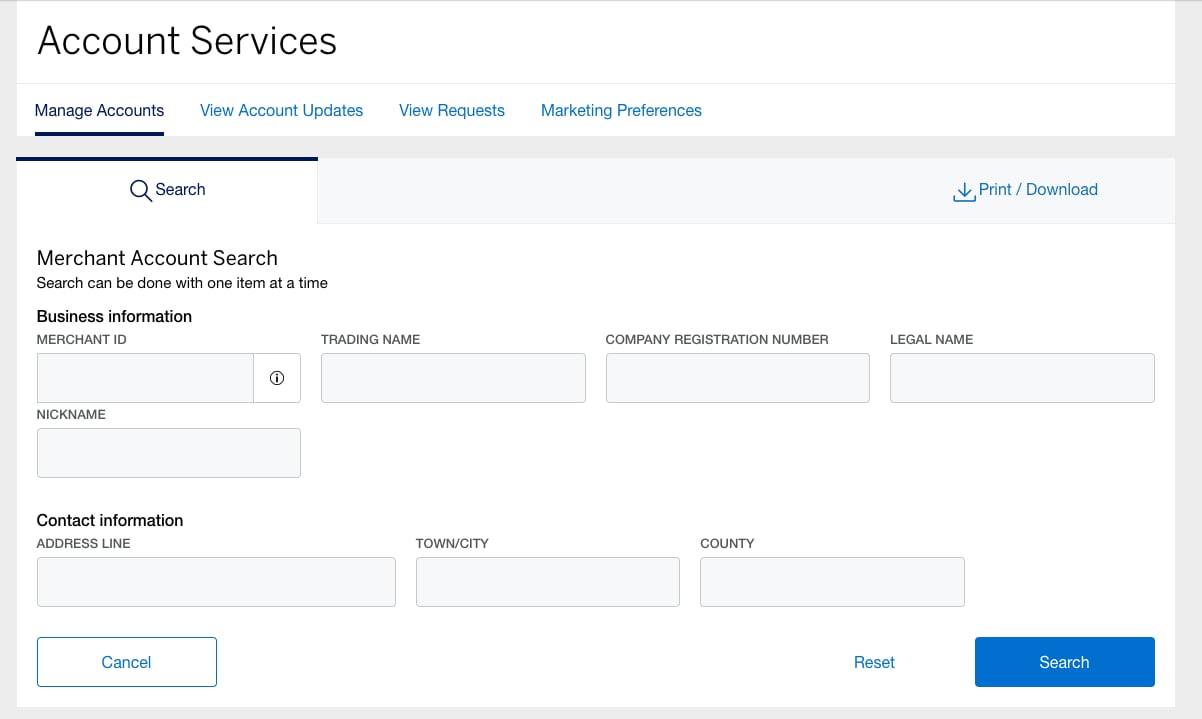1202x719 pixels.
Task: Click the blue Search button
Action: pos(1065,662)
